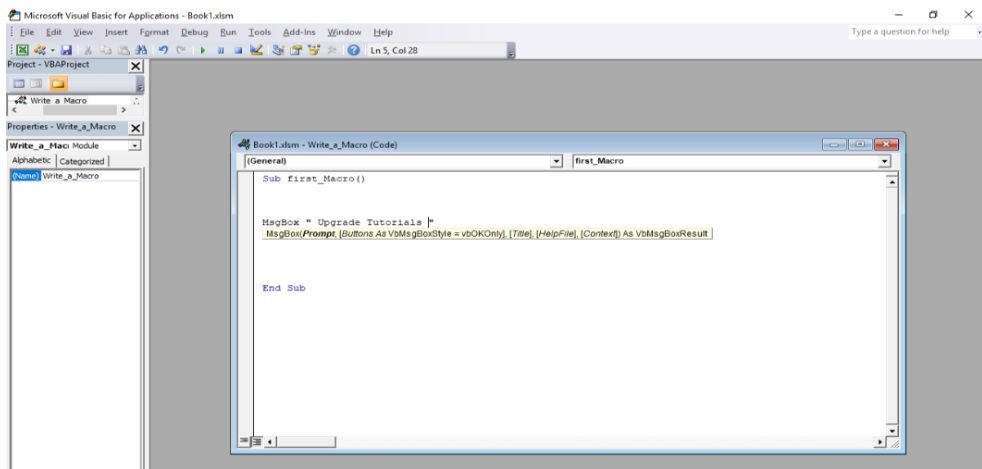Minimize the Write_a_Macro code window
This screenshot has height=469, width=982.
[834, 145]
